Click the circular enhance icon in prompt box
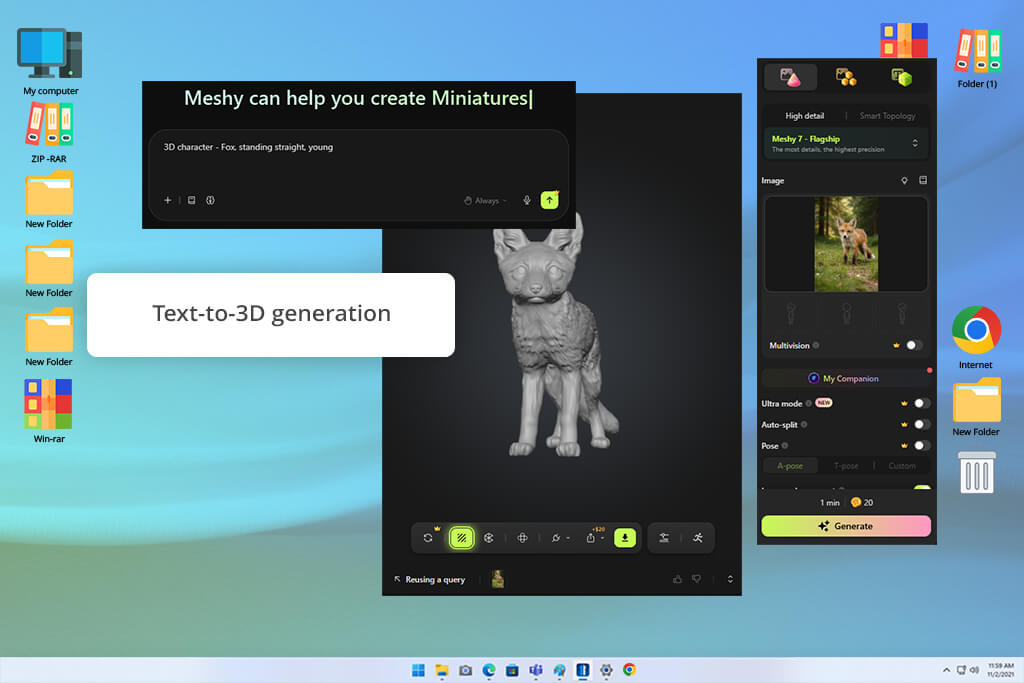 tap(210, 200)
